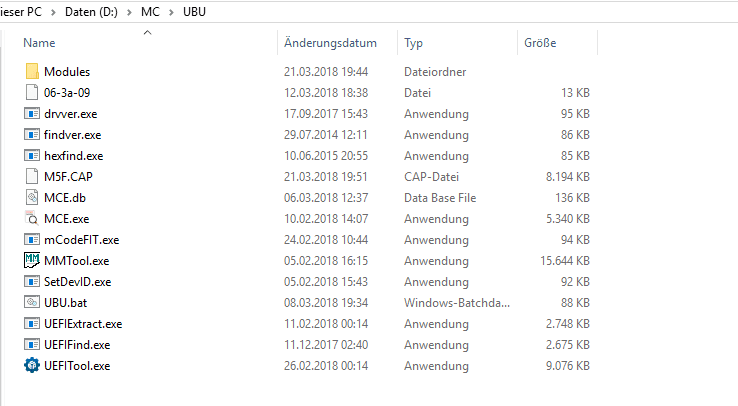Screen dimensions: 738x406
Task: Select the MCE.exe magnifier icon
Action: pyautogui.click(x=32, y=219)
